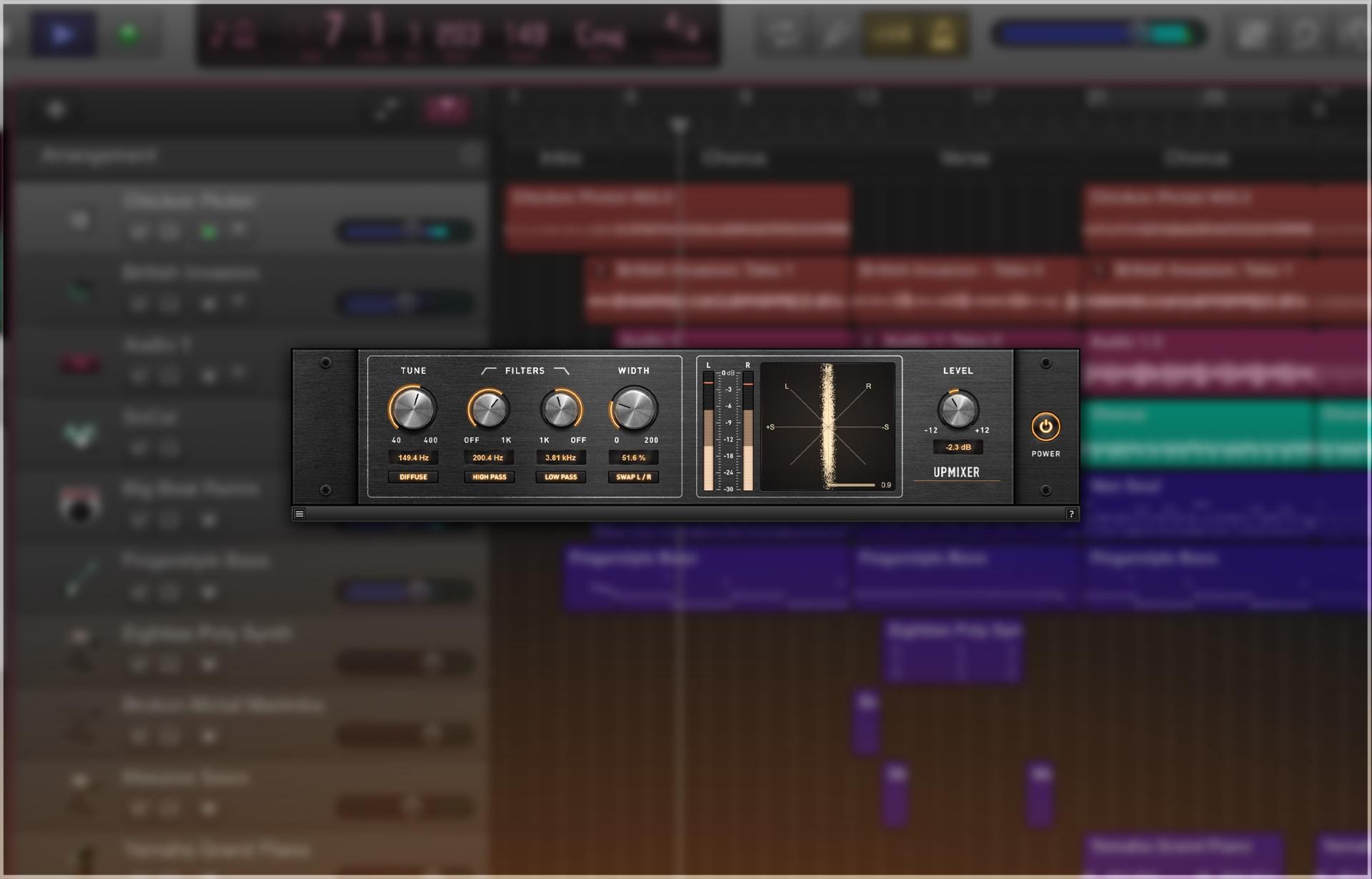Toggle the Diffuse button
Viewport: 1372px width, 879px height.
click(x=413, y=477)
